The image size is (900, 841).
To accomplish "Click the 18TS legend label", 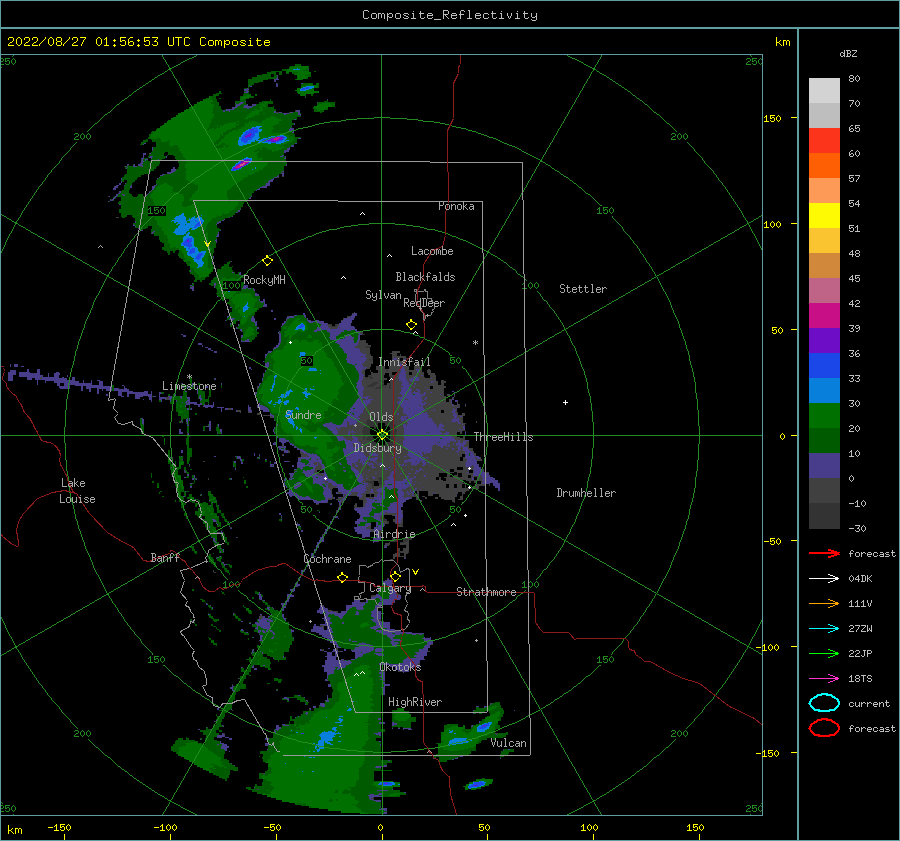I will (x=860, y=679).
